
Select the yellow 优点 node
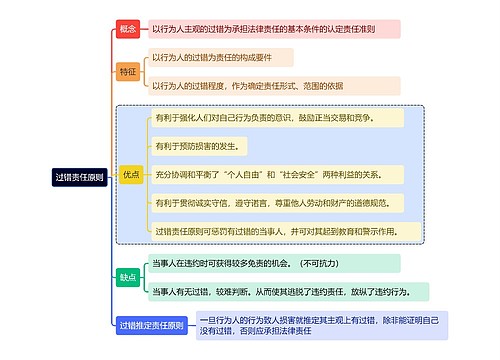(131, 174)
